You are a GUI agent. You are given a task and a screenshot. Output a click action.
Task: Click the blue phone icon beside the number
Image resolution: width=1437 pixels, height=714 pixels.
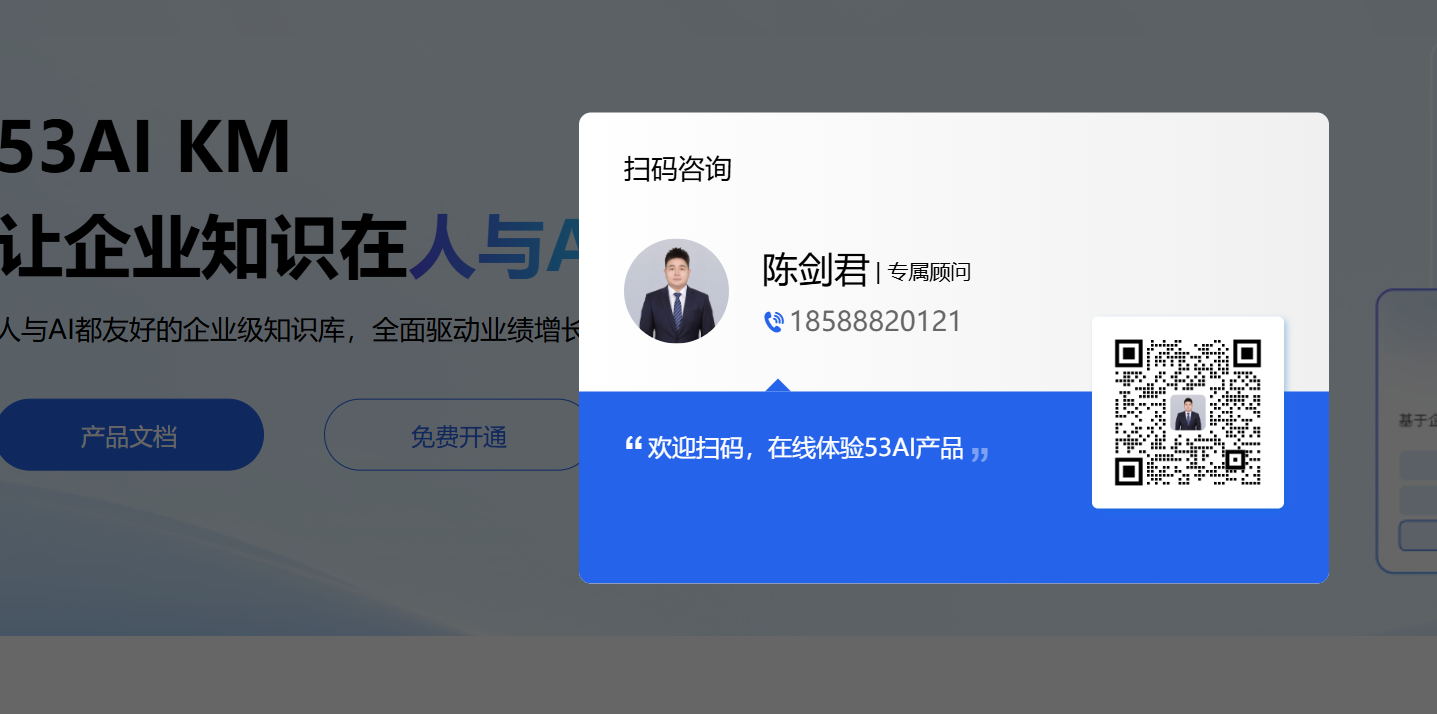(773, 322)
